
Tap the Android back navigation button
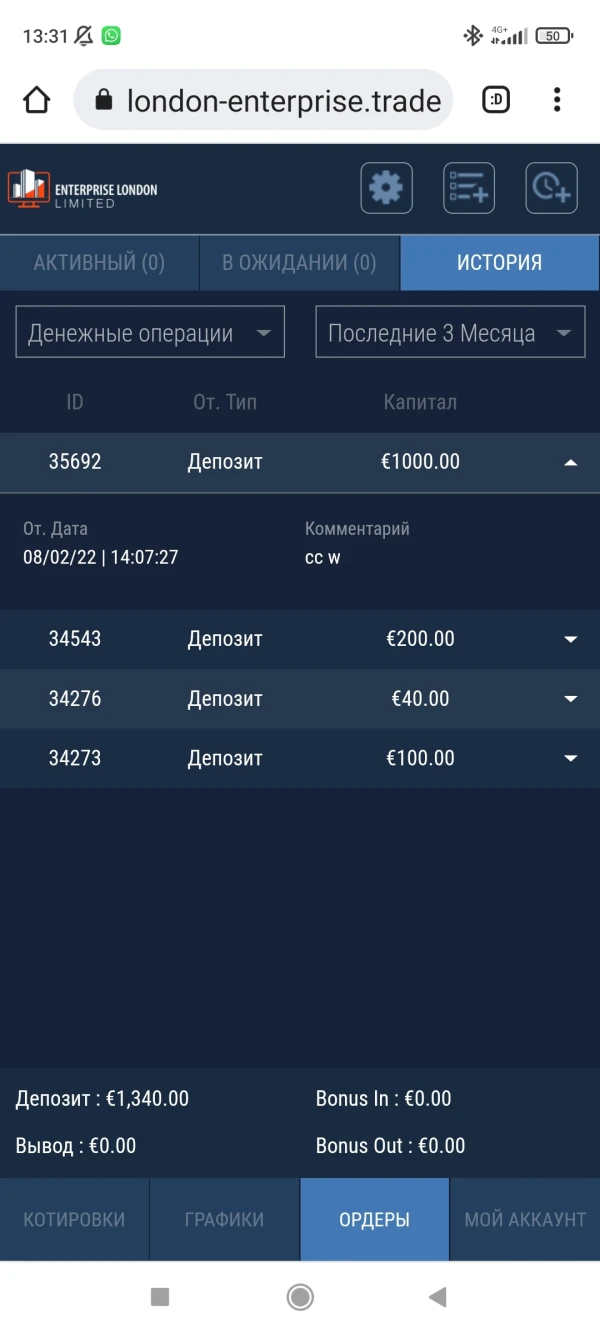(x=437, y=1297)
